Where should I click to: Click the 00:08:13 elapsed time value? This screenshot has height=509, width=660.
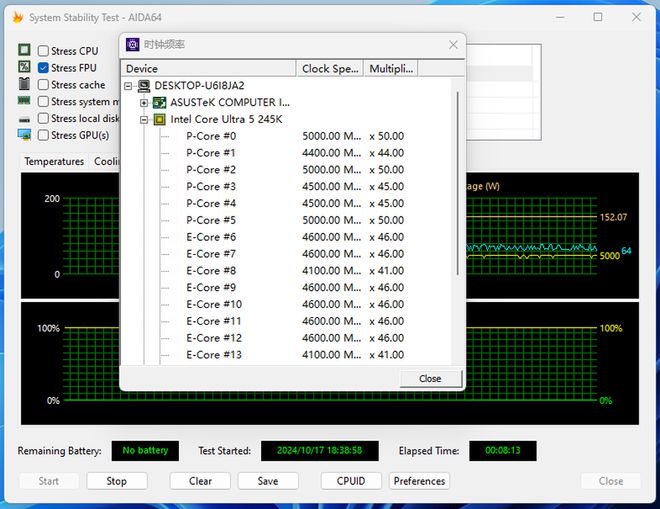pyautogui.click(x=503, y=450)
